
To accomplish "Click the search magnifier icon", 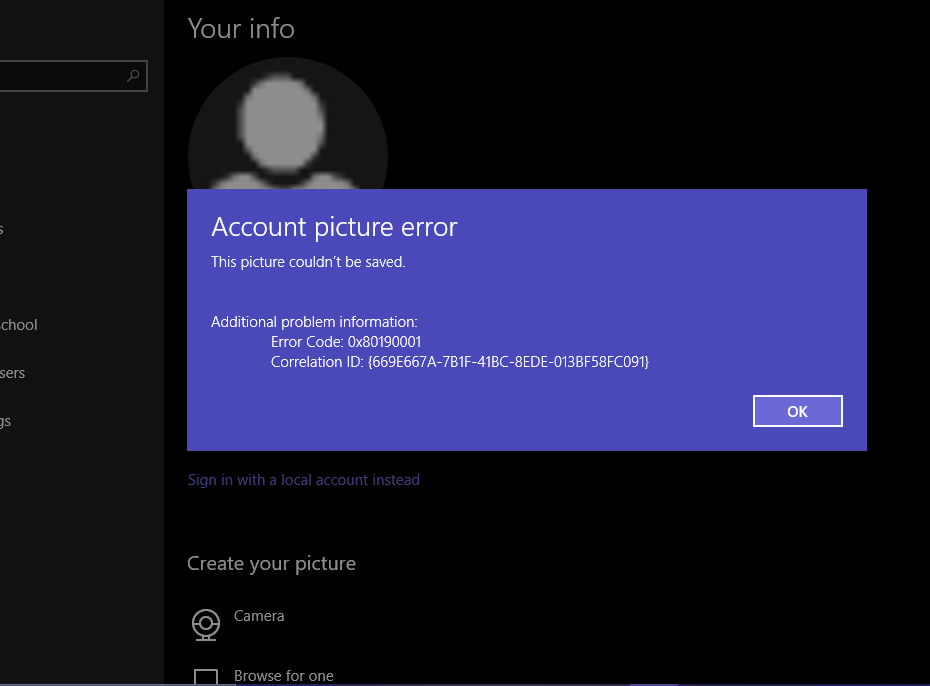I will (133, 75).
